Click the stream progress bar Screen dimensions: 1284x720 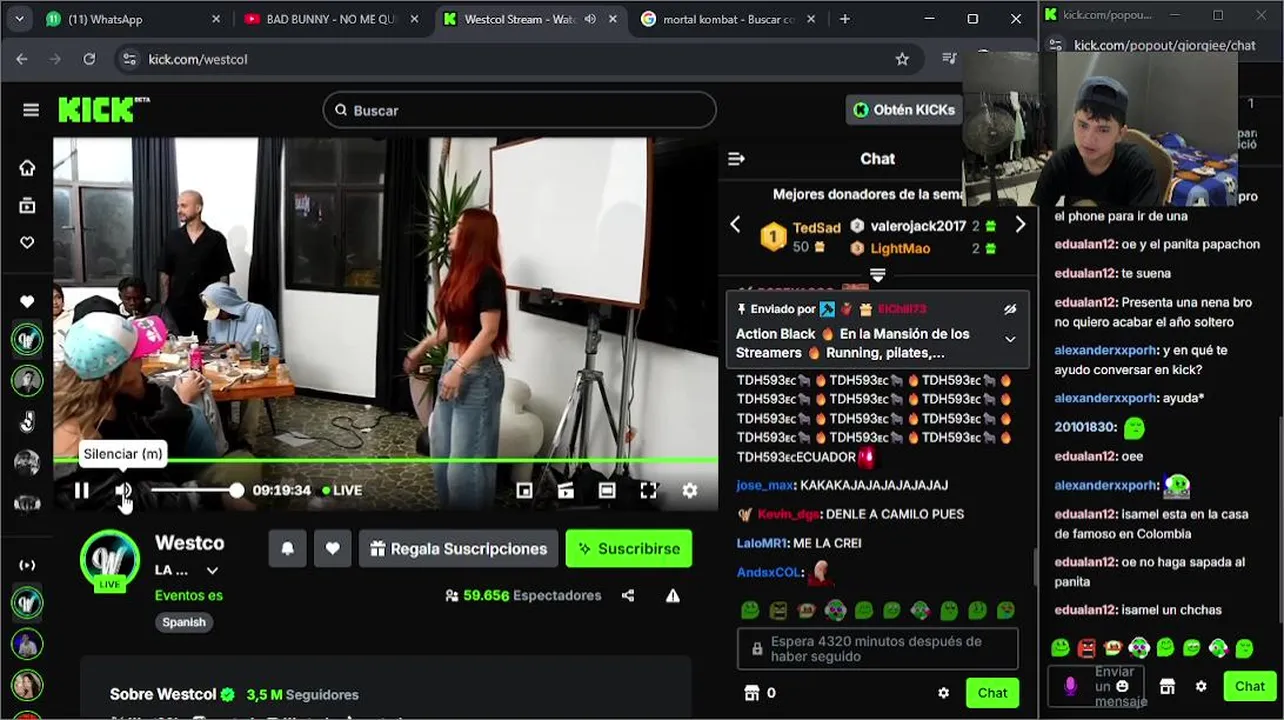tap(385, 460)
